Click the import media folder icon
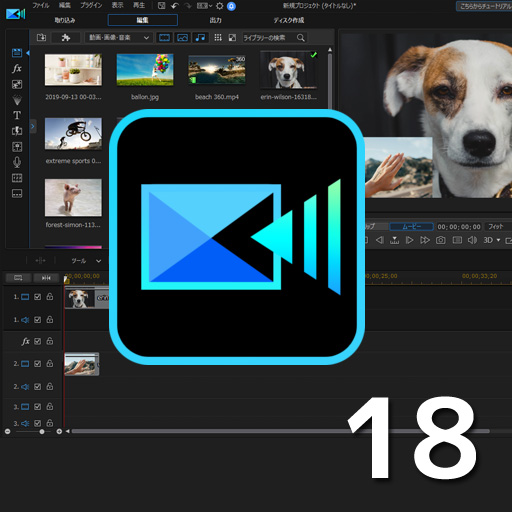The width and height of the screenshot is (512, 512). click(41, 37)
